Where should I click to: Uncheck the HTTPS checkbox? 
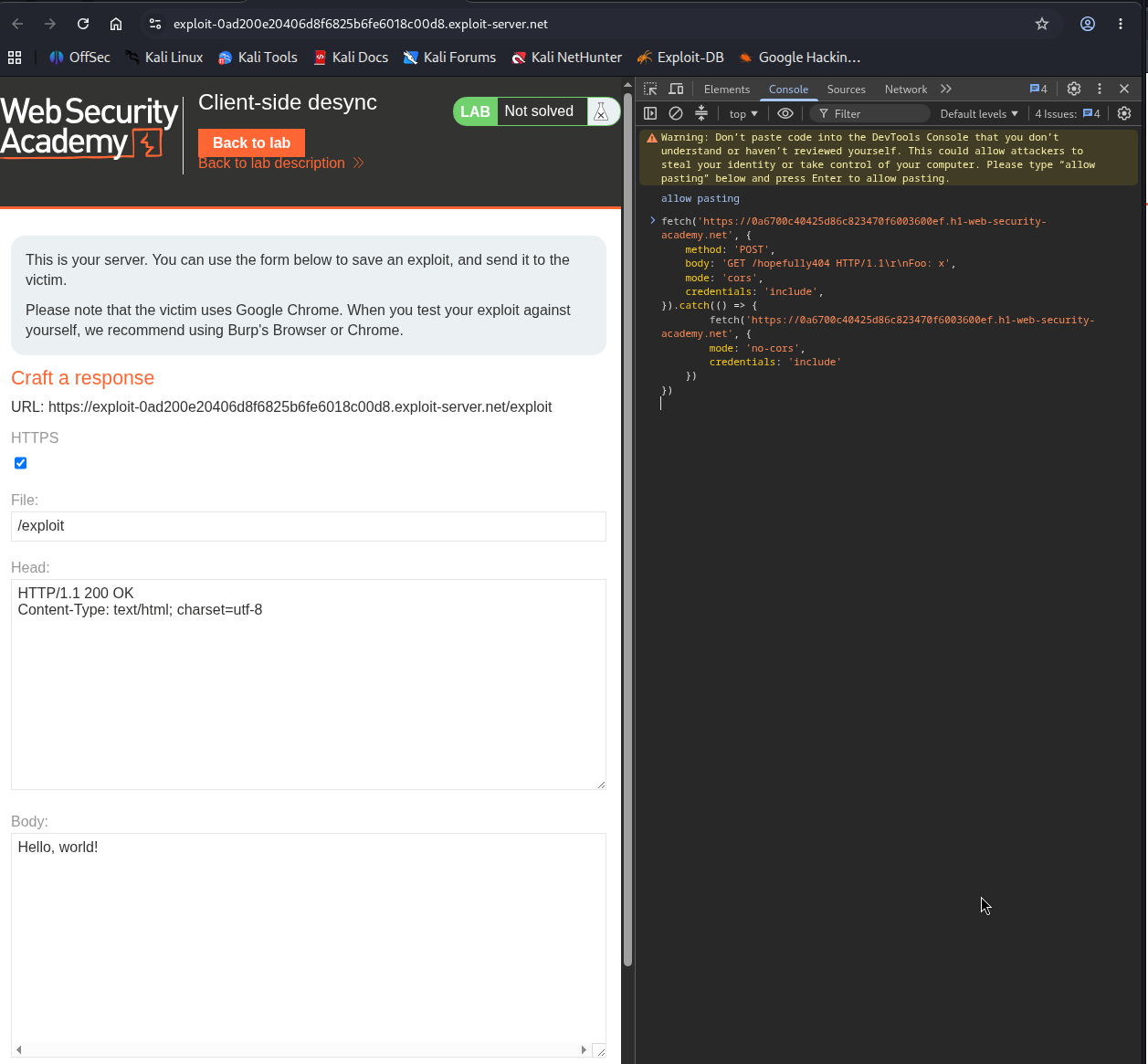pyautogui.click(x=20, y=463)
